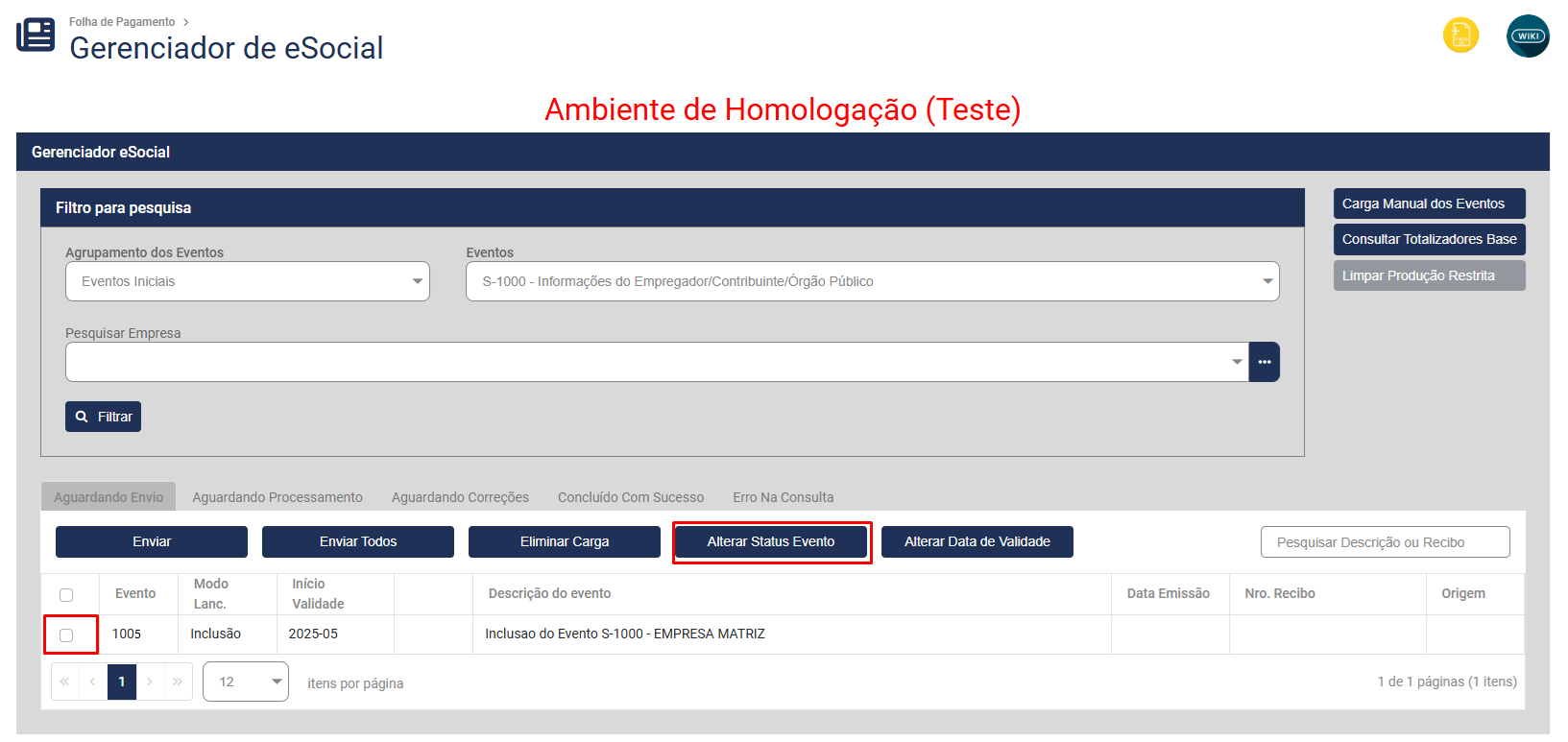
Task: Click Consultar Totalizadores Base button
Action: coord(1430,239)
